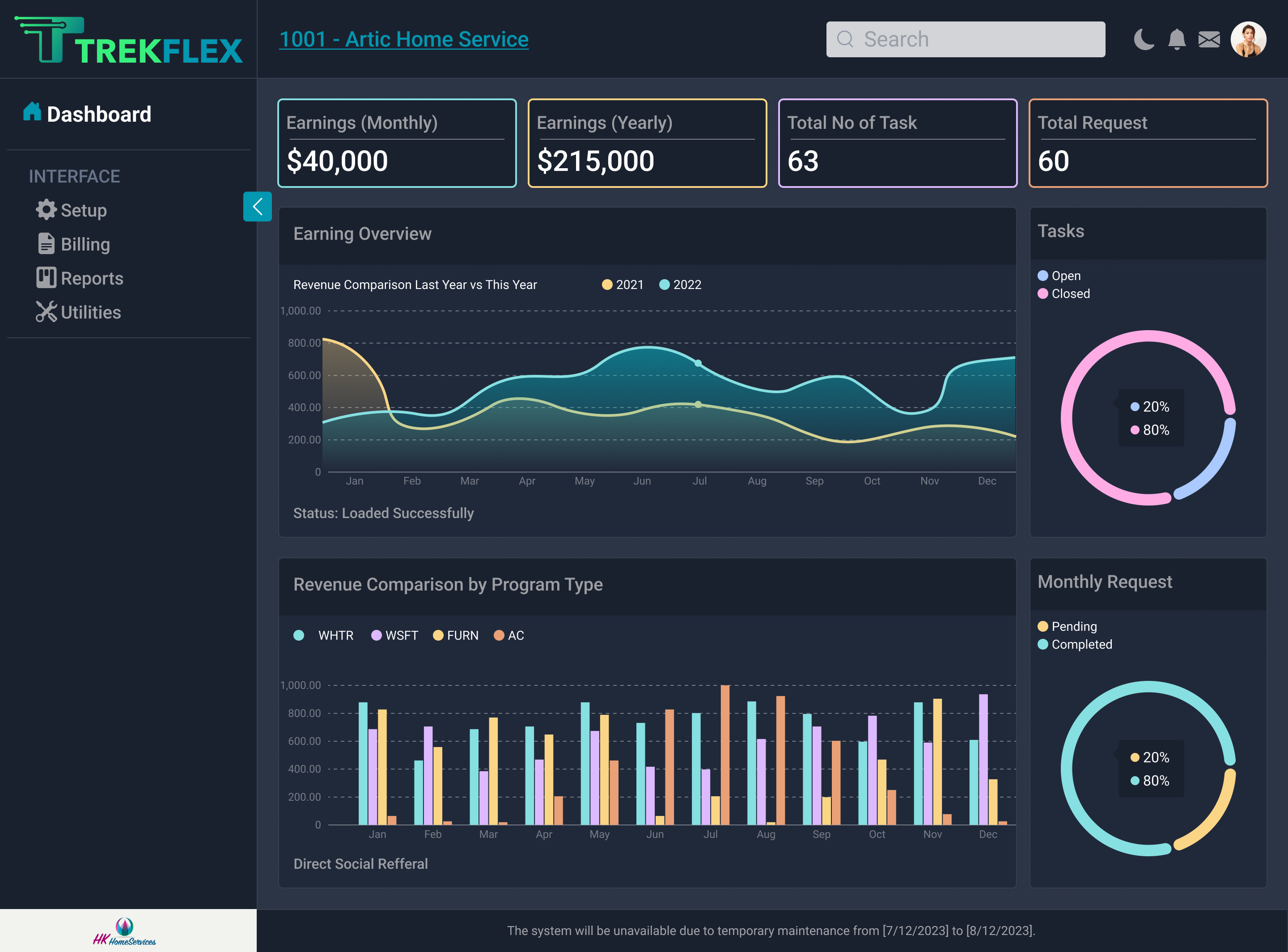Toggle the WHTR series in Revenue Comparison
This screenshot has width=1288, height=952.
[323, 635]
